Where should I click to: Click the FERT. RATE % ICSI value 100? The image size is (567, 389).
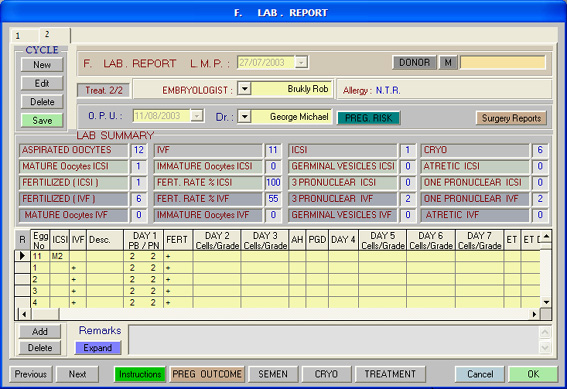(x=273, y=182)
